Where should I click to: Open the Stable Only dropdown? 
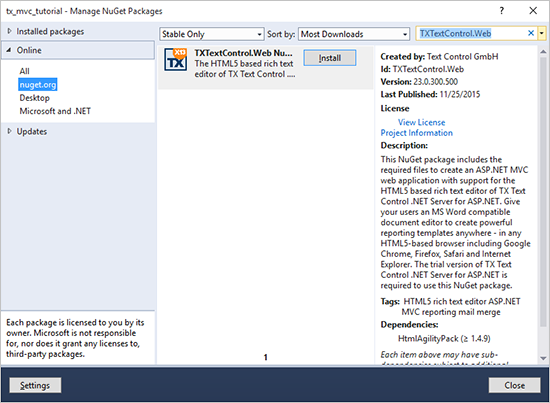coord(212,34)
